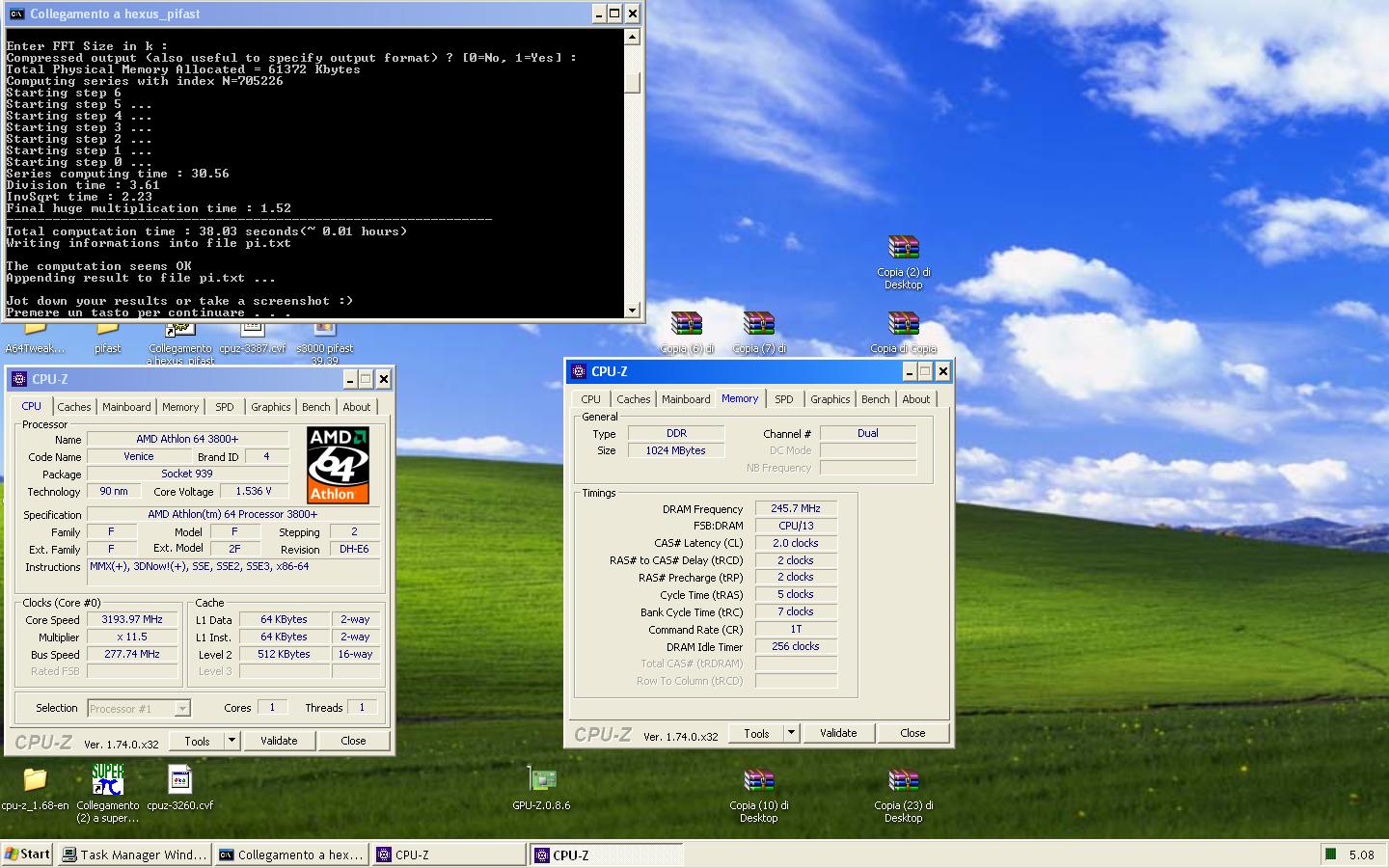Click the Level 2 cache value 512 KBytes
Viewport: 1389px width, 868px height.
click(284, 654)
